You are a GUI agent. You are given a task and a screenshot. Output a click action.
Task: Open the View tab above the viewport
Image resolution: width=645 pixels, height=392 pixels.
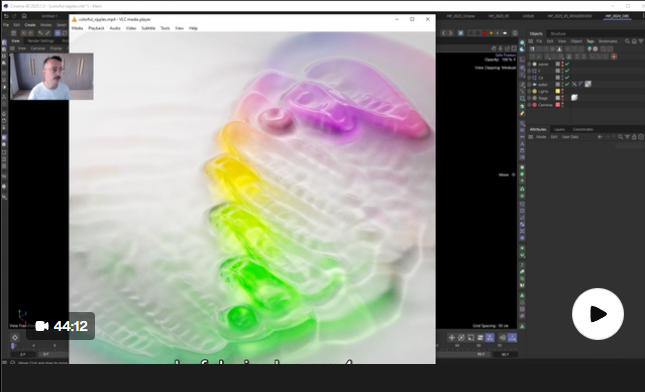(16, 41)
